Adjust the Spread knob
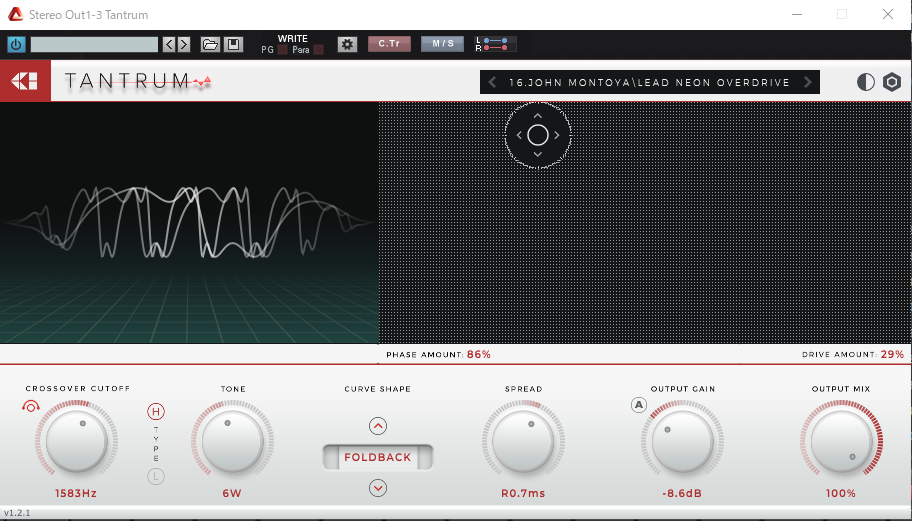 point(523,441)
